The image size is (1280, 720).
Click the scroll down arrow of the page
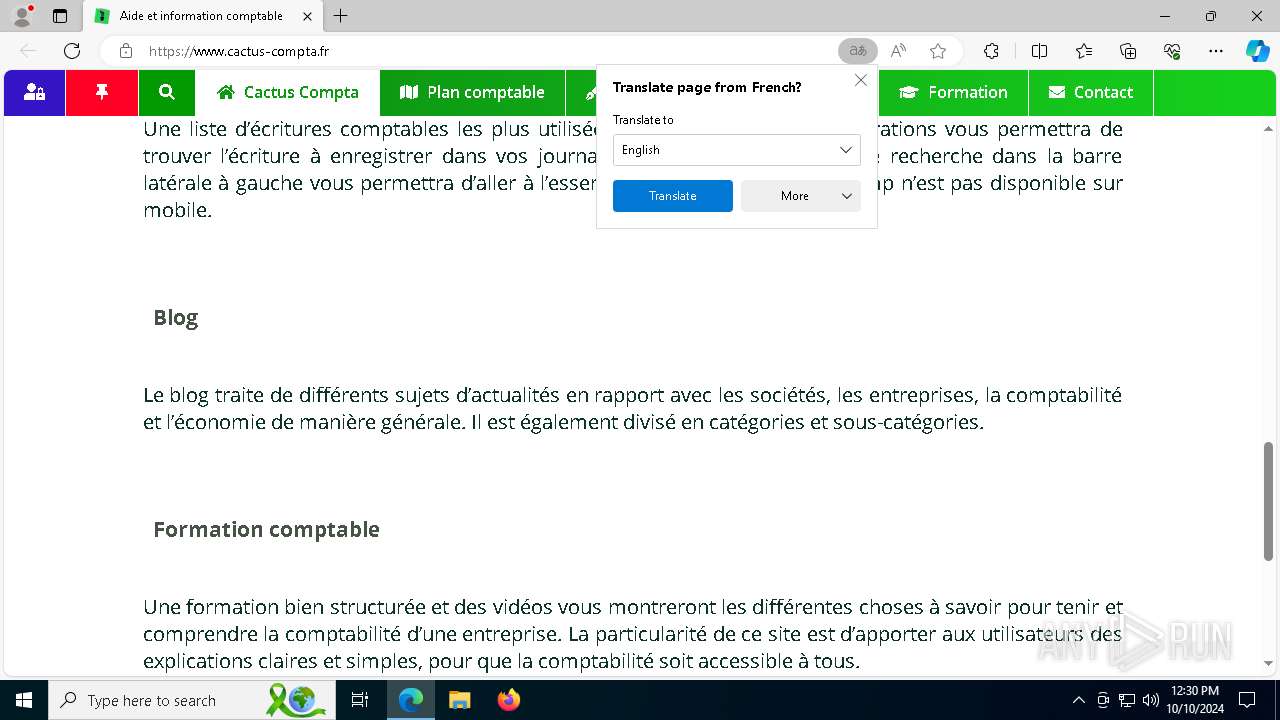pyautogui.click(x=1269, y=663)
